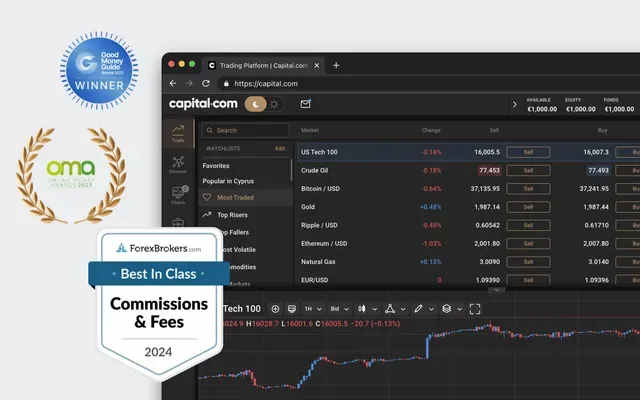
Task: Open a new browser tab
Action: pyautogui.click(x=336, y=65)
